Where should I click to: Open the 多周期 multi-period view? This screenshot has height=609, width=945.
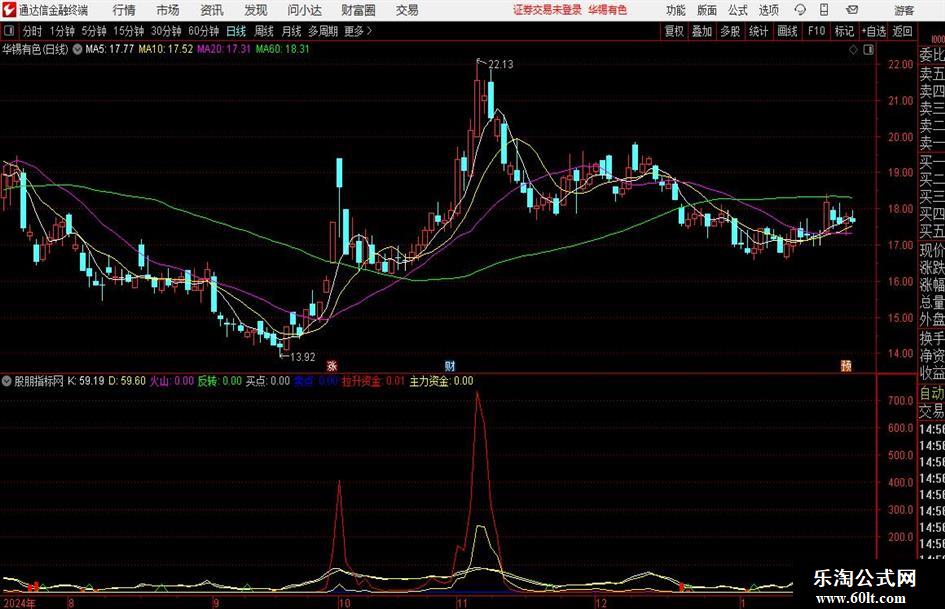[x=323, y=31]
